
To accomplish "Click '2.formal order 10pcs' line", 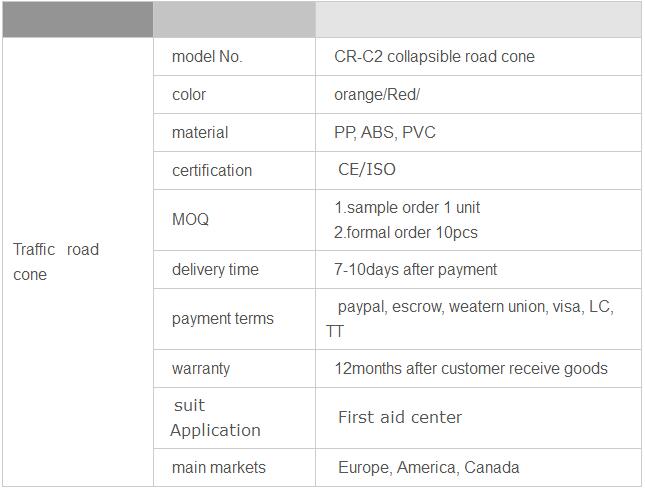I will pos(406,233).
